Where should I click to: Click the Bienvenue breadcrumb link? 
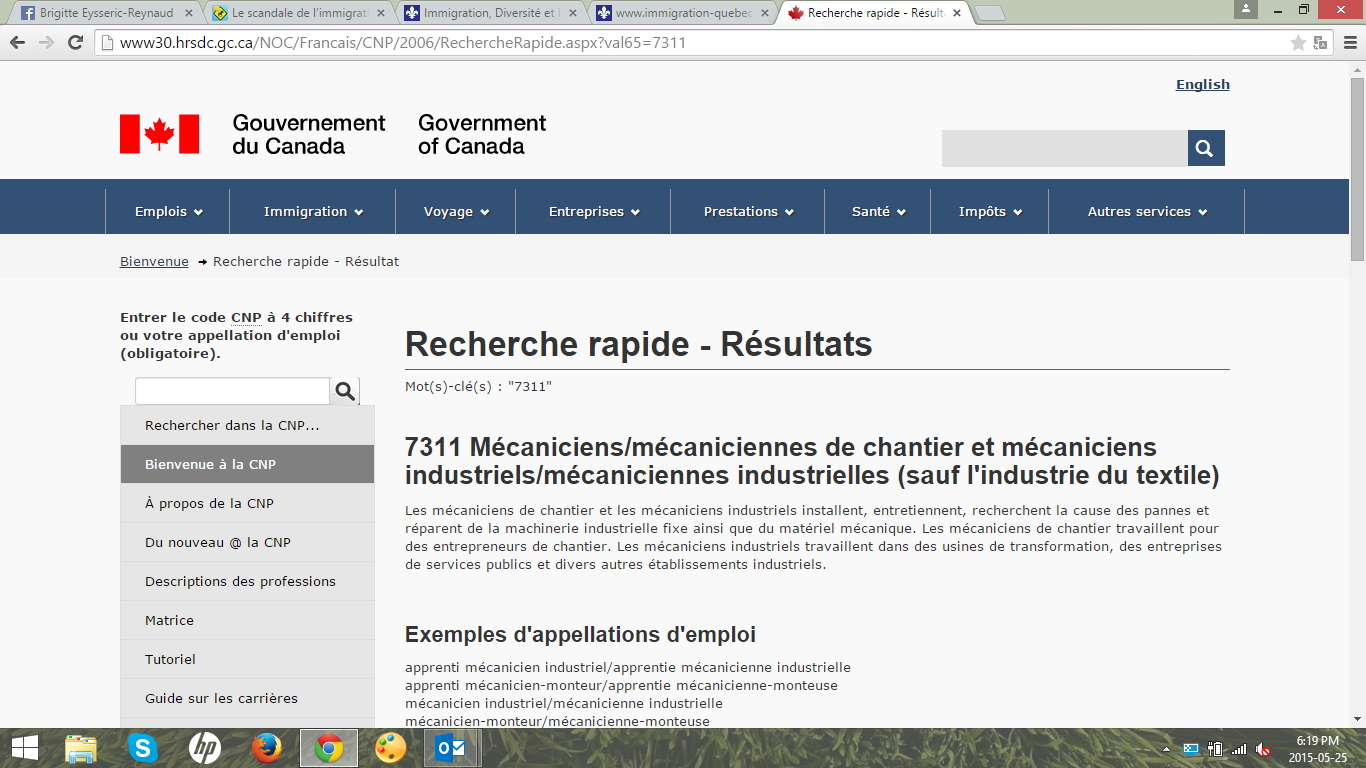[154, 261]
